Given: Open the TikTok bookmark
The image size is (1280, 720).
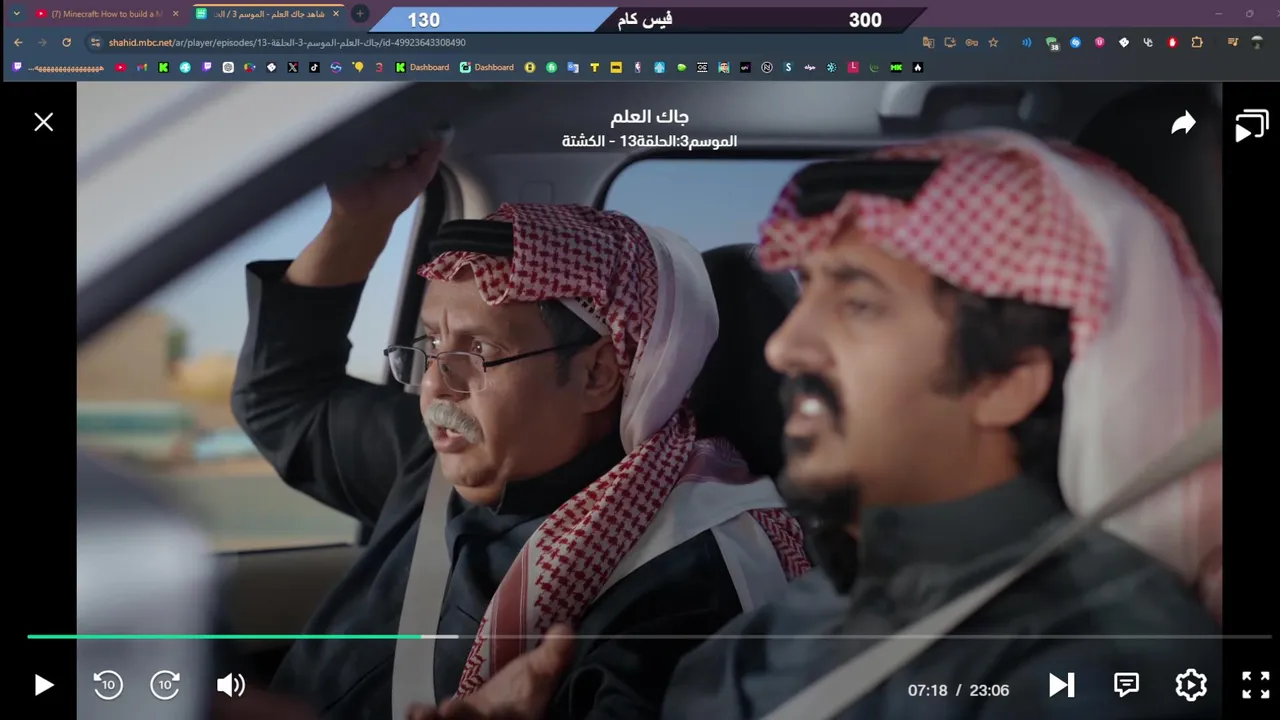Looking at the screenshot, I should [314, 67].
